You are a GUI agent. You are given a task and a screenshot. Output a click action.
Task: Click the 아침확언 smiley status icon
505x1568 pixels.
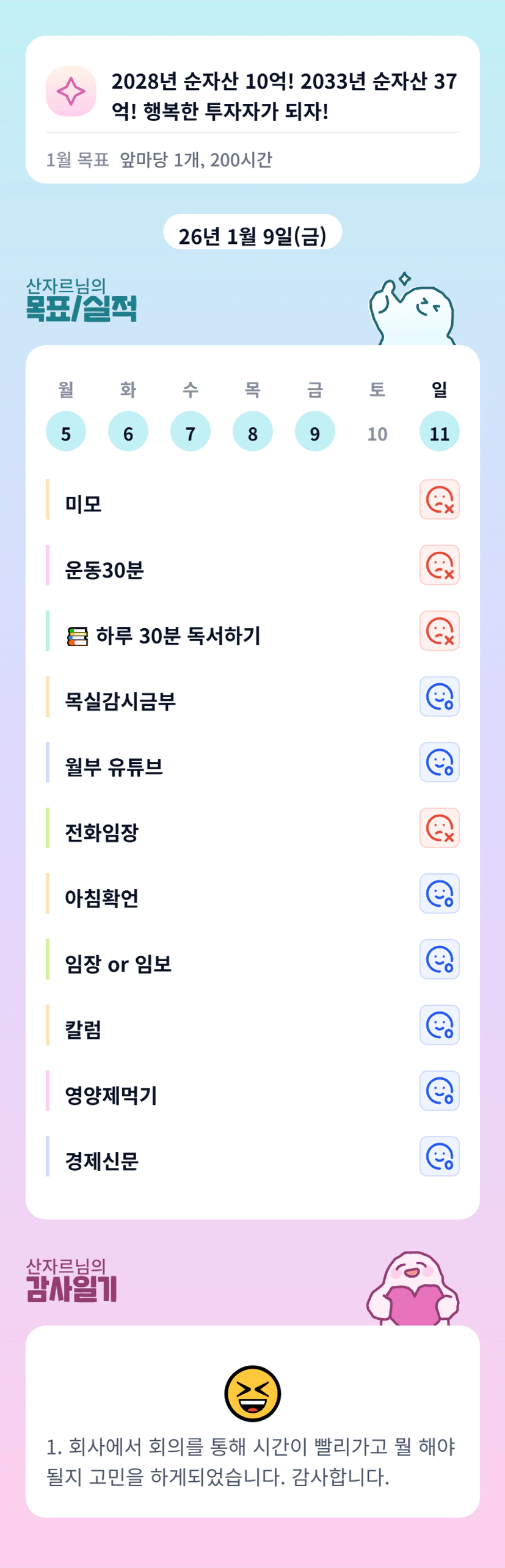[439, 893]
